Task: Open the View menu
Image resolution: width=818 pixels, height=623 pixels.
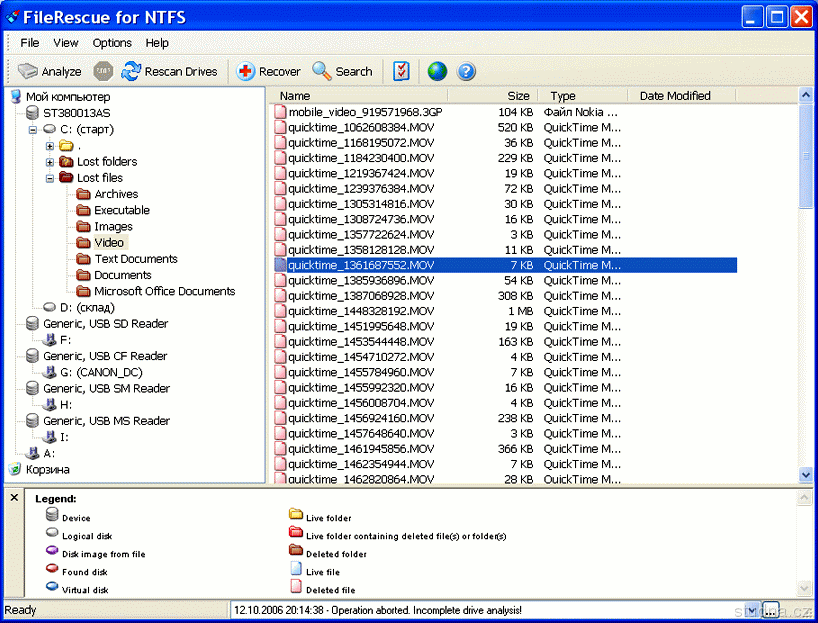Action: (66, 43)
